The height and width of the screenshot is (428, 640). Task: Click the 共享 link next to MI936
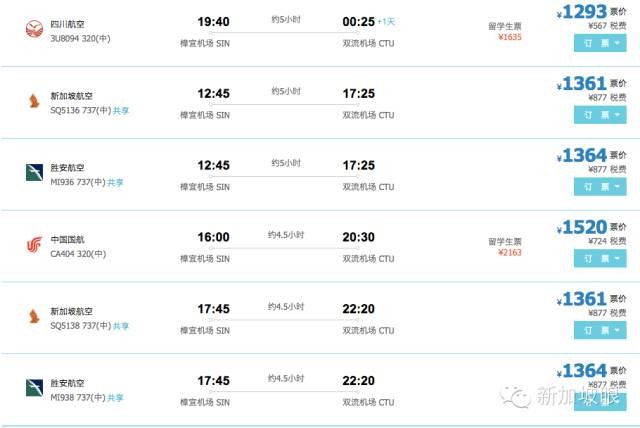[x=116, y=182]
